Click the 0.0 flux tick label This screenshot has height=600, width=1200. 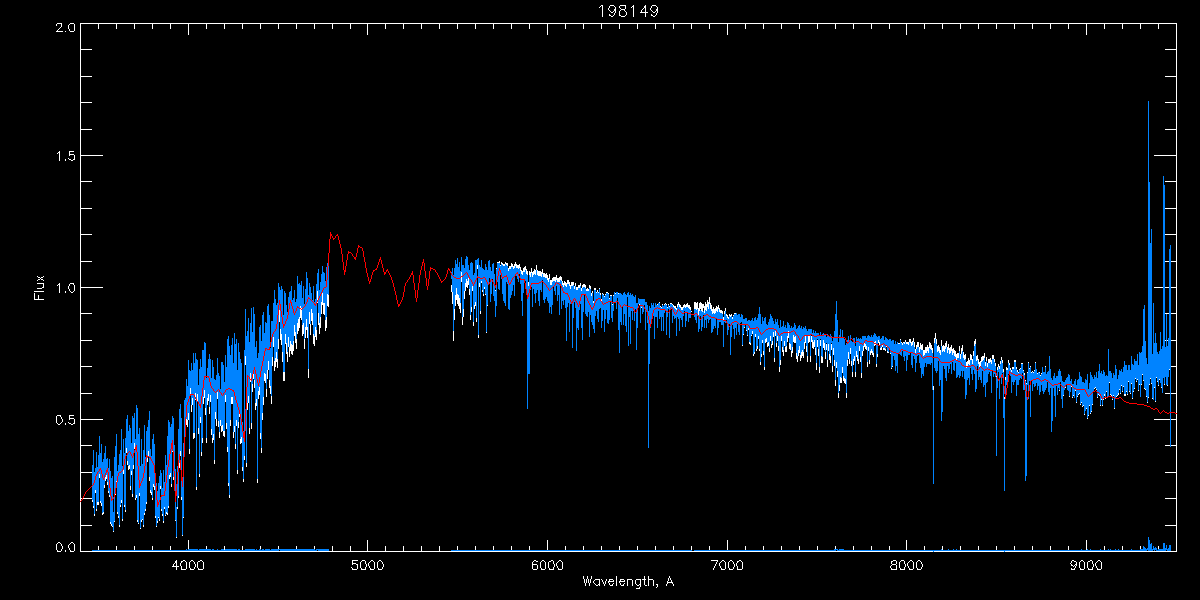coord(65,547)
